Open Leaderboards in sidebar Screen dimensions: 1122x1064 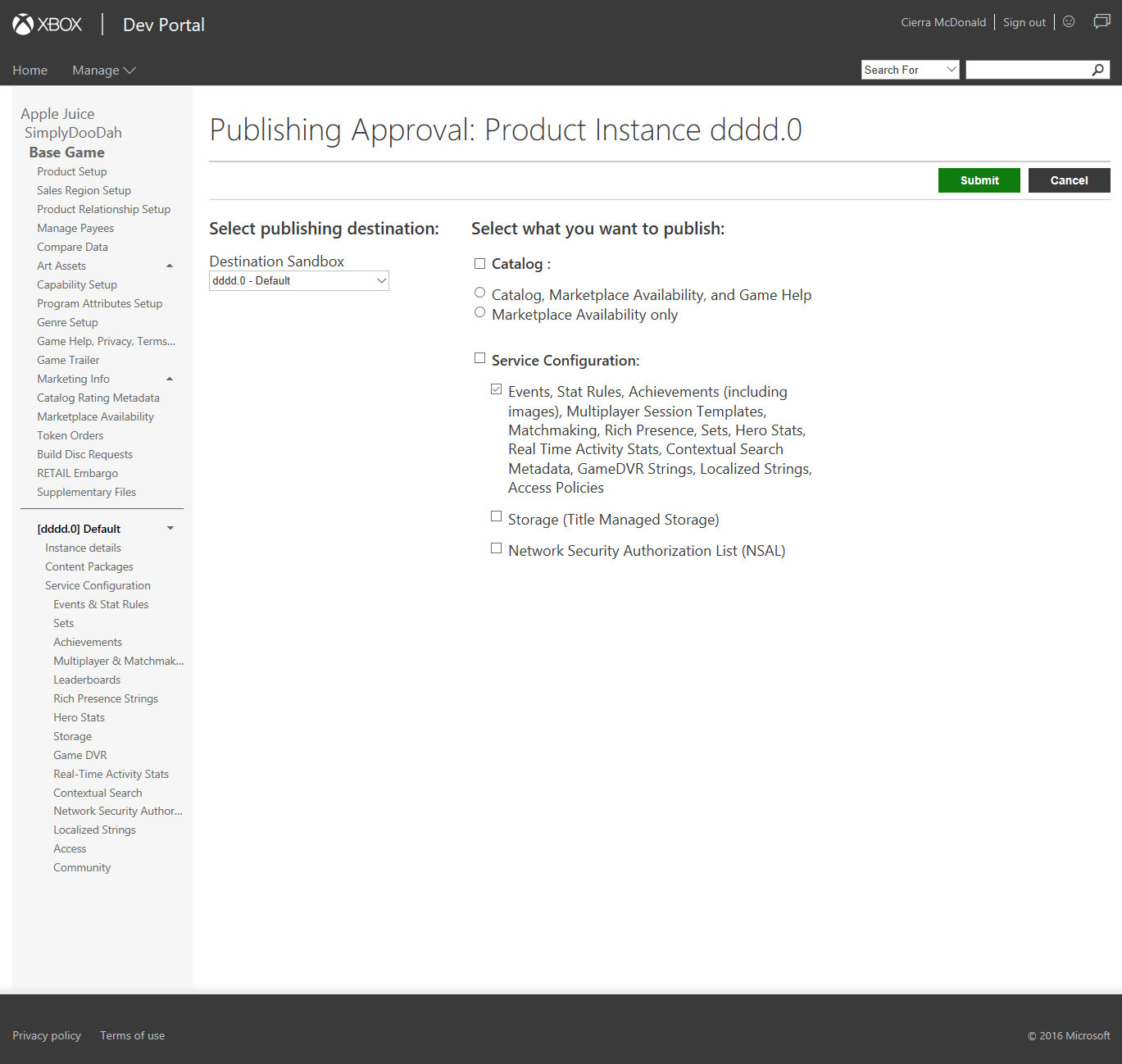point(87,680)
